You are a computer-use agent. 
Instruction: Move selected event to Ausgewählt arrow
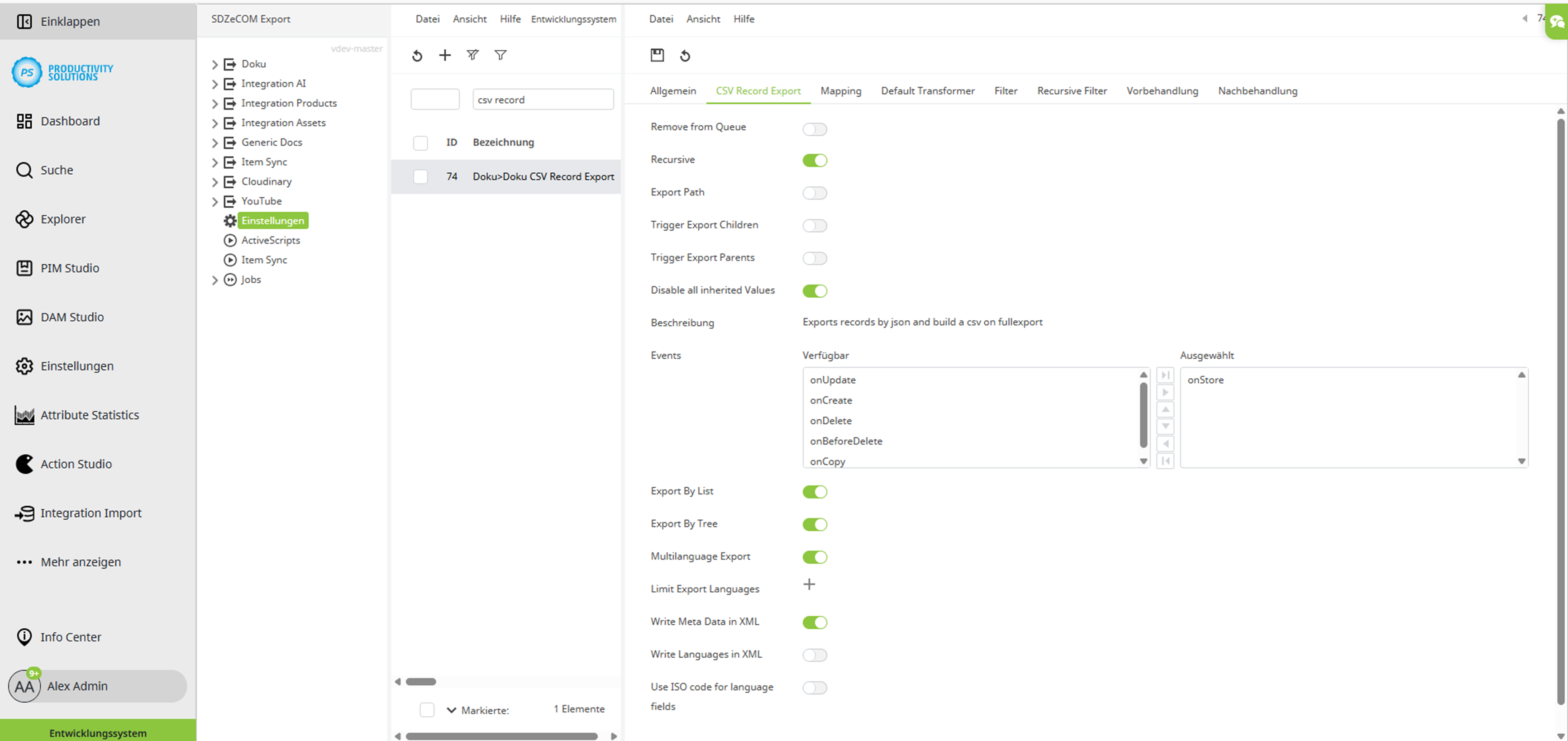pyautogui.click(x=1165, y=392)
